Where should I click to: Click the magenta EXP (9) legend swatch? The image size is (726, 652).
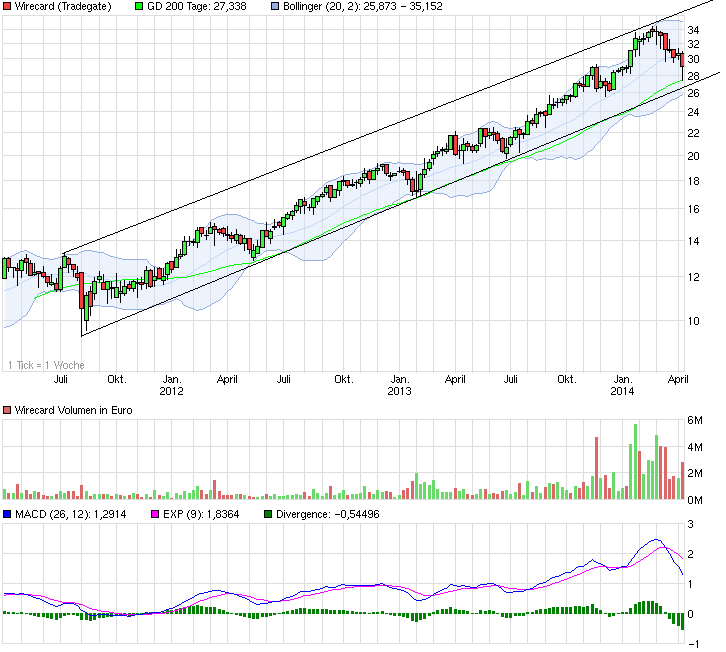pyautogui.click(x=155, y=514)
